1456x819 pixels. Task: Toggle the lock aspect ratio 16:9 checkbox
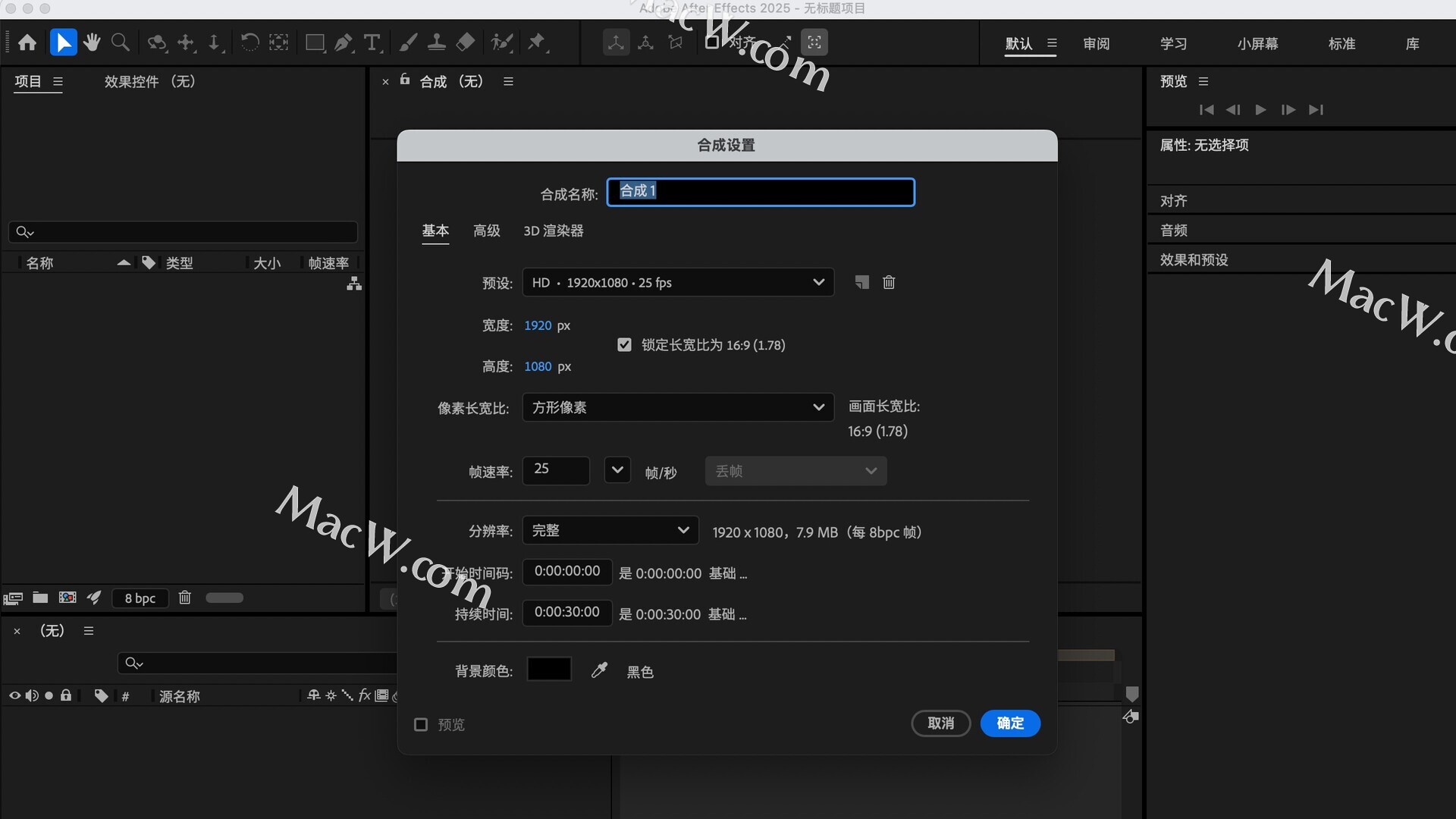[624, 345]
